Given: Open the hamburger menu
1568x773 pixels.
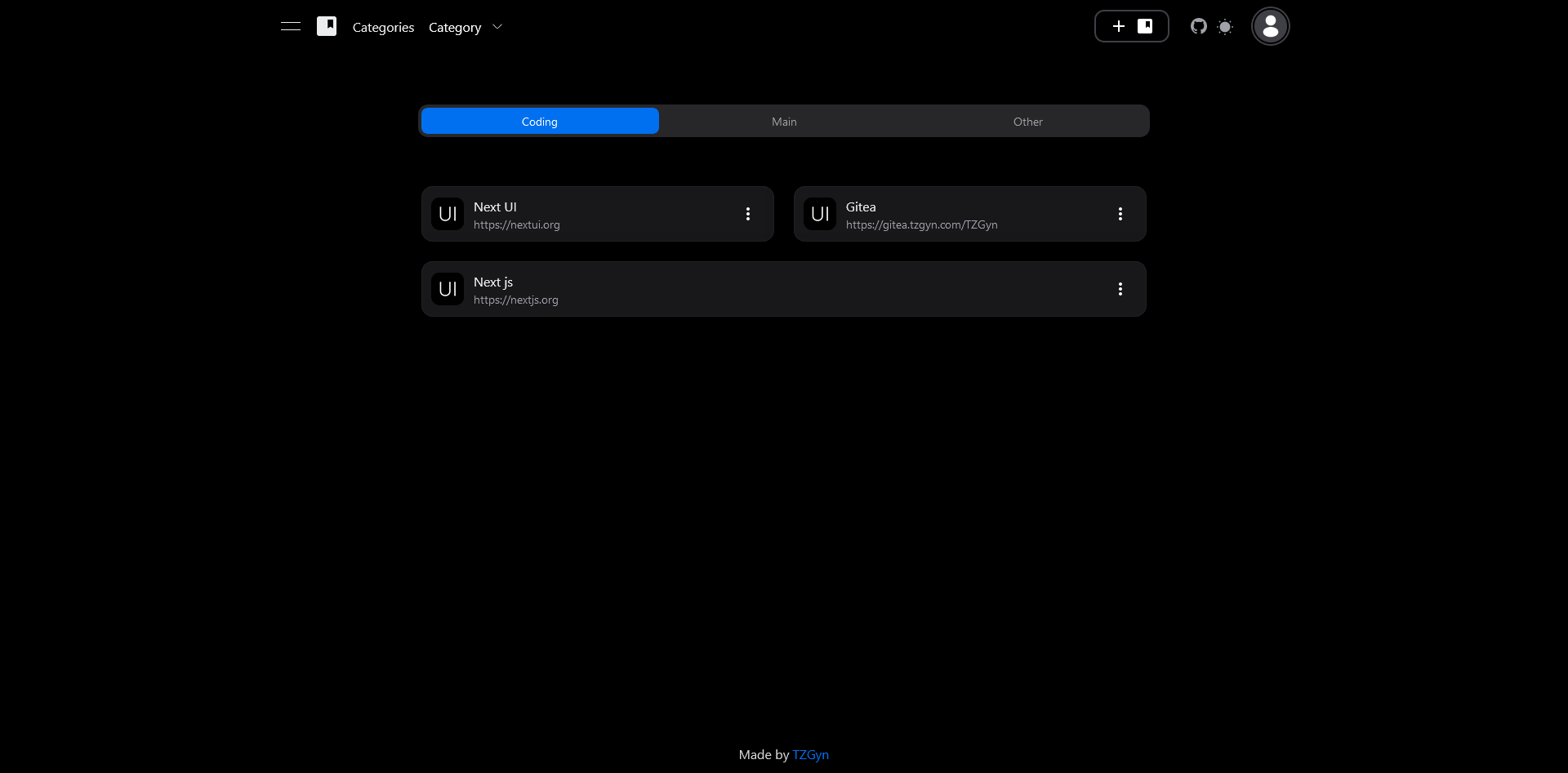Looking at the screenshot, I should pyautogui.click(x=290, y=26).
